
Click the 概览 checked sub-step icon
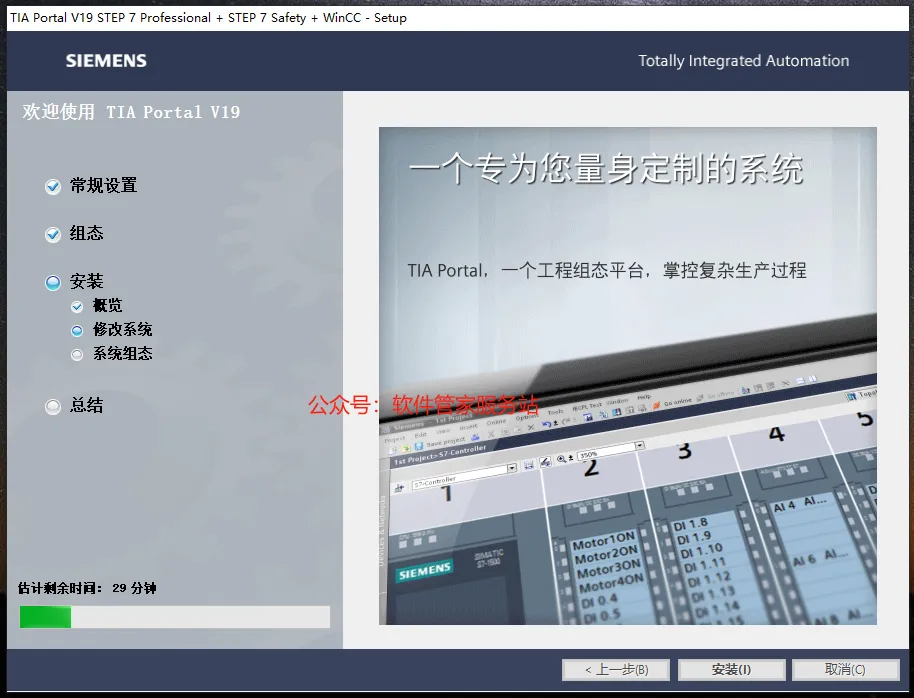77,307
